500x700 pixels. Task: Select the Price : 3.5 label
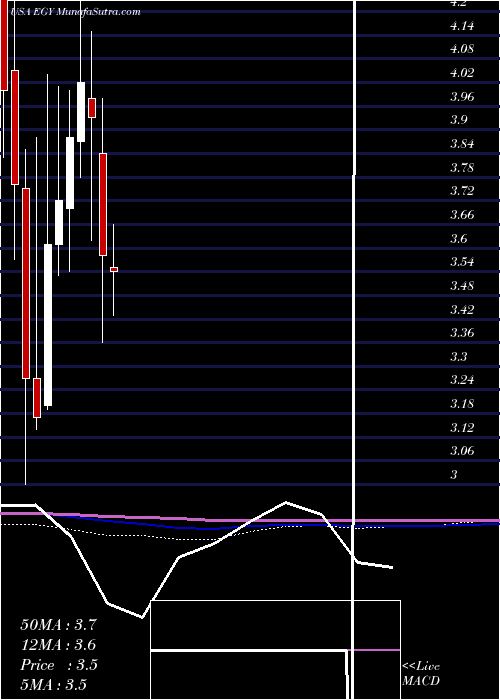(58, 665)
